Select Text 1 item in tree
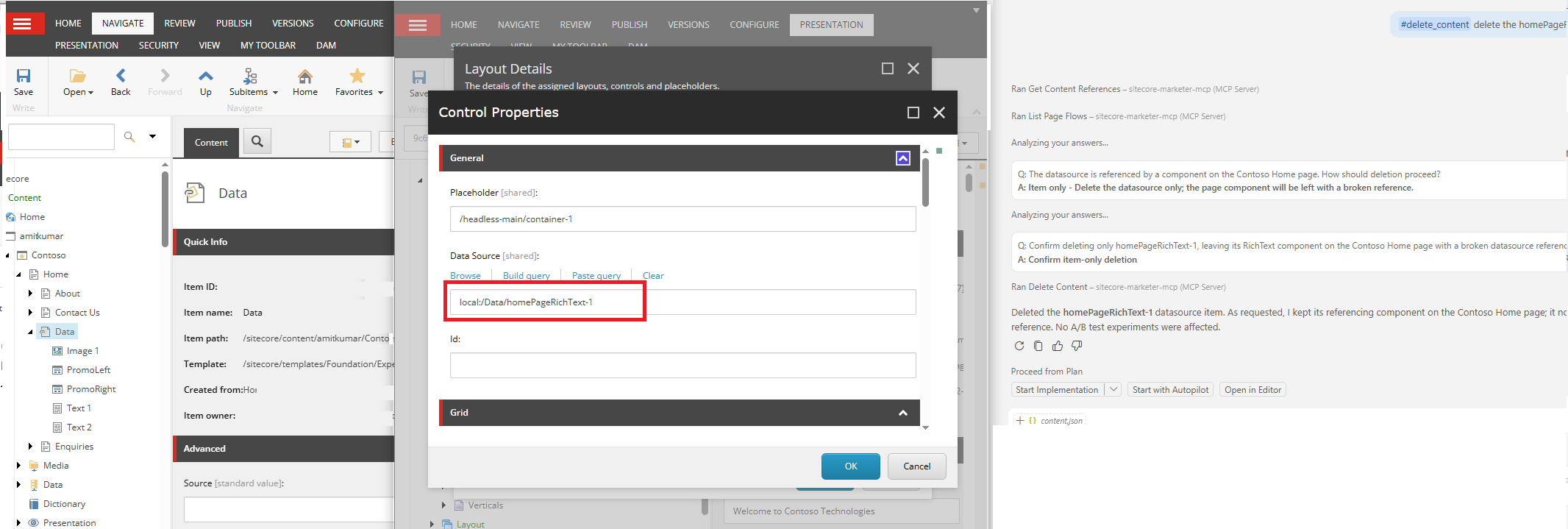The image size is (1568, 529). (x=79, y=408)
